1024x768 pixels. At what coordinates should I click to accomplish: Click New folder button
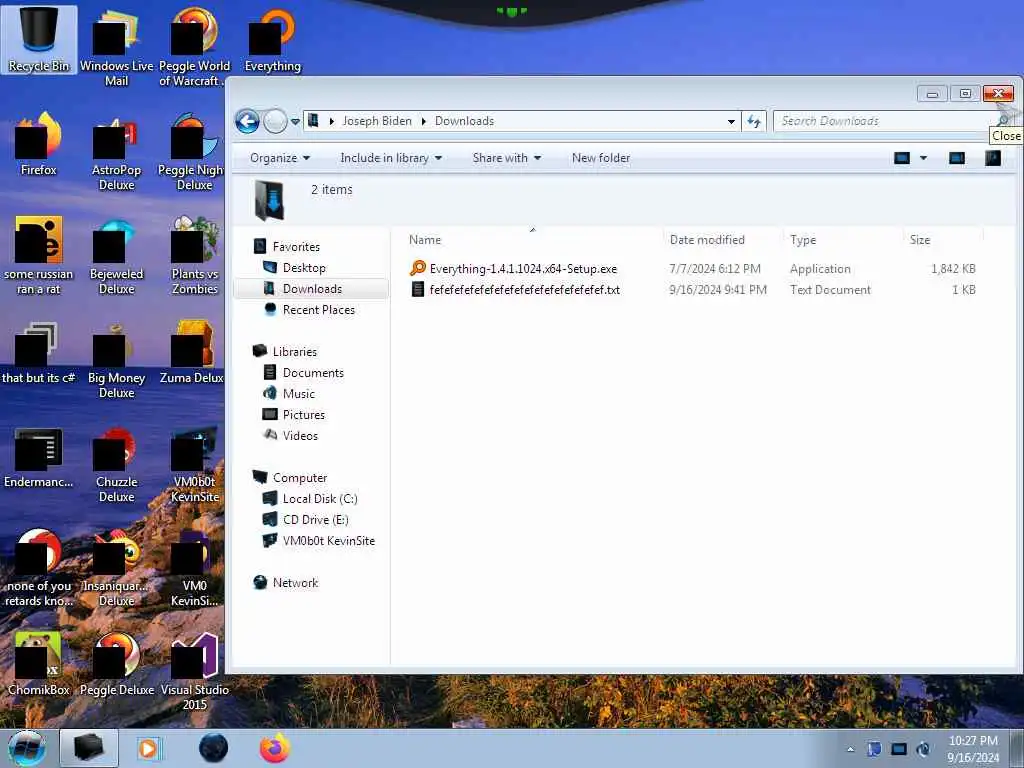click(601, 158)
